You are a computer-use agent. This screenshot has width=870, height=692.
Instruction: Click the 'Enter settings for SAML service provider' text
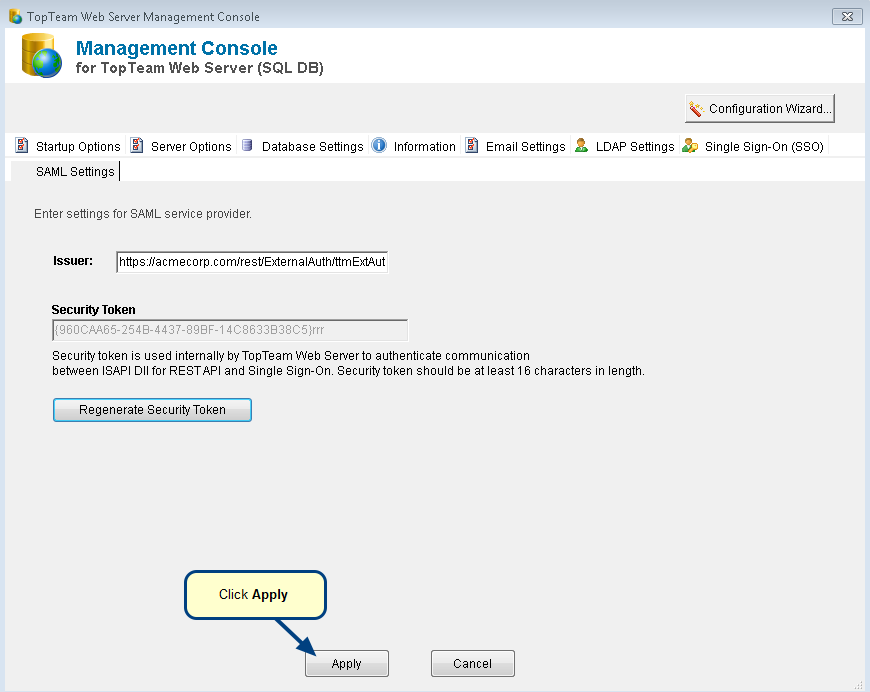(x=143, y=214)
